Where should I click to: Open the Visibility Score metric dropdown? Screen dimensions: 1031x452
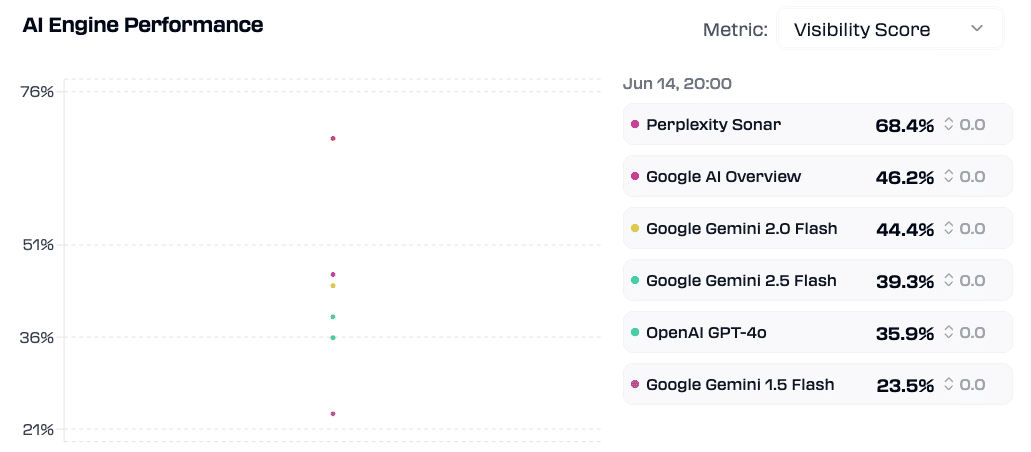890,29
